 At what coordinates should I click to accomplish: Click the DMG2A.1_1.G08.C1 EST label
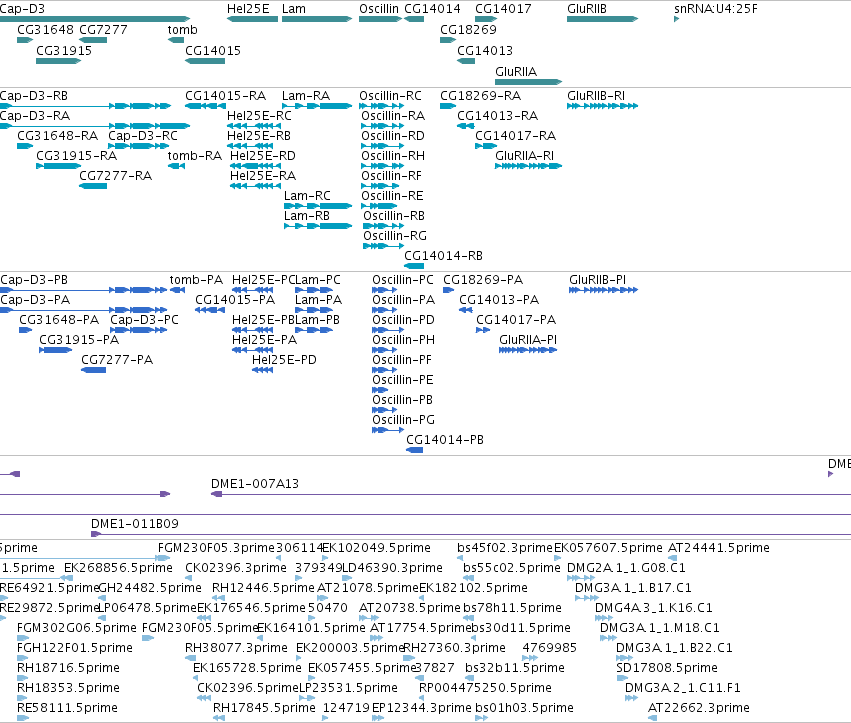[626, 568]
